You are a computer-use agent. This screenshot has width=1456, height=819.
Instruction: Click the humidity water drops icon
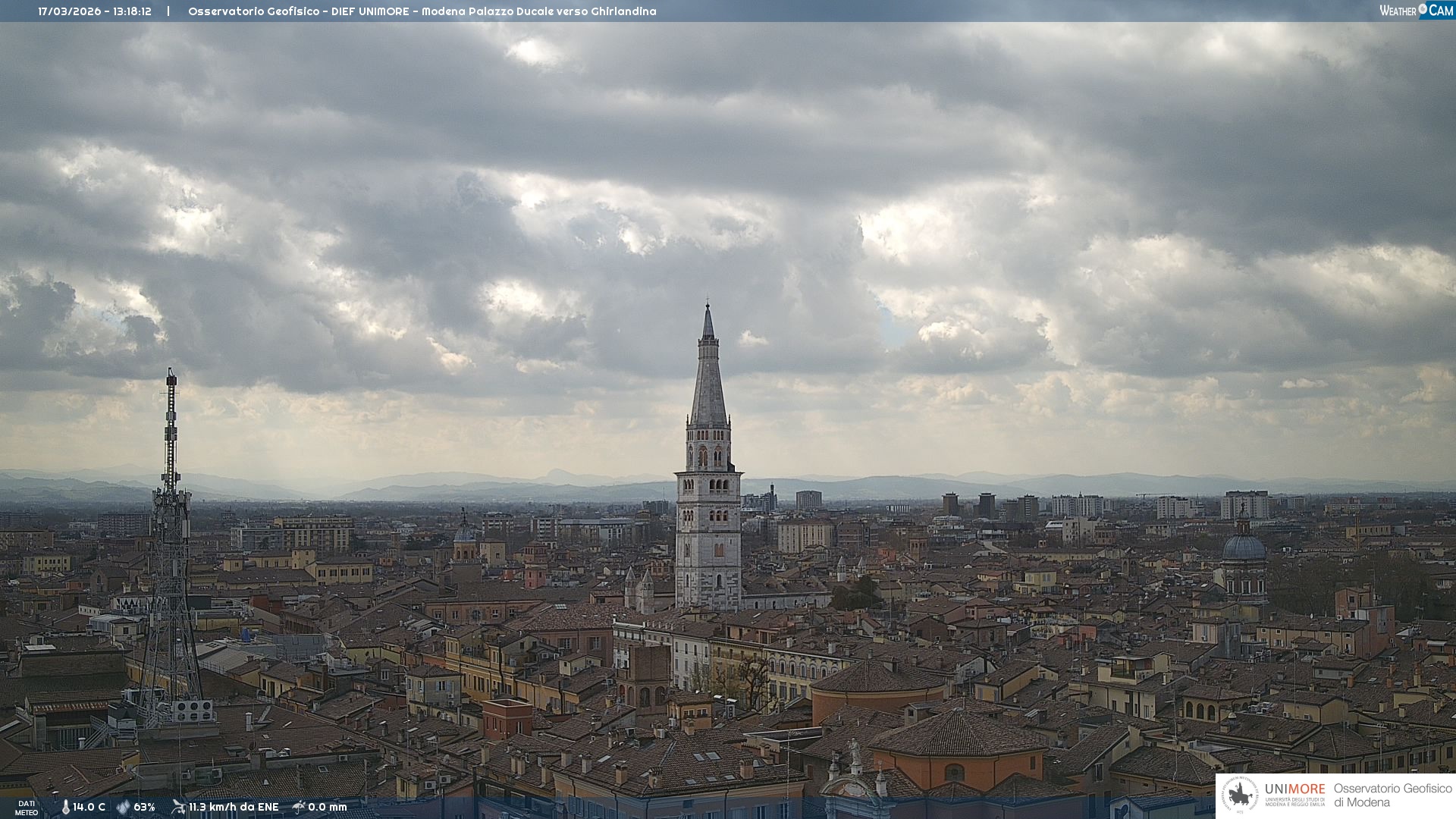(x=123, y=807)
